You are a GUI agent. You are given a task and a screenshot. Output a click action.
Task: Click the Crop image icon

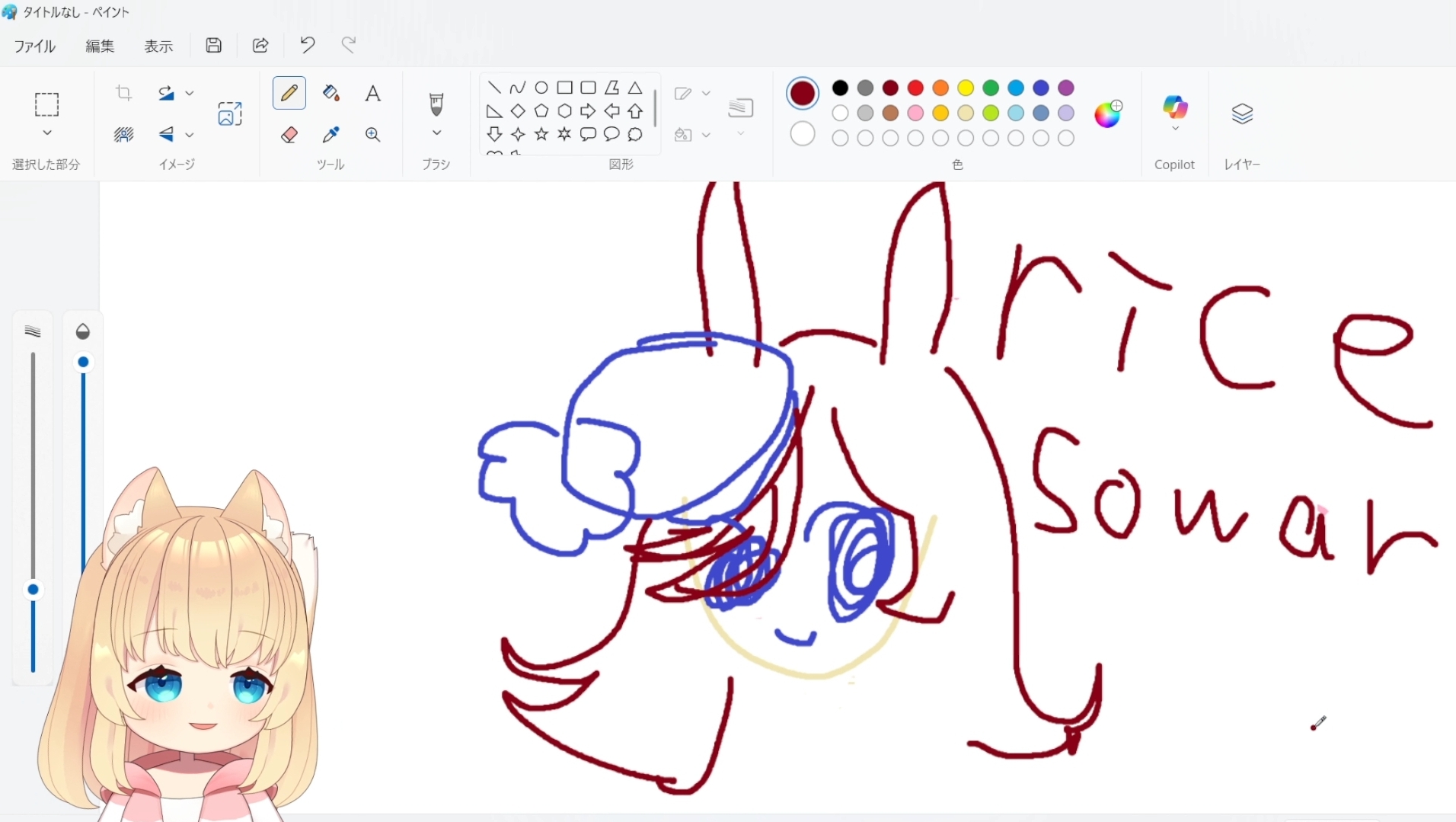tap(123, 93)
